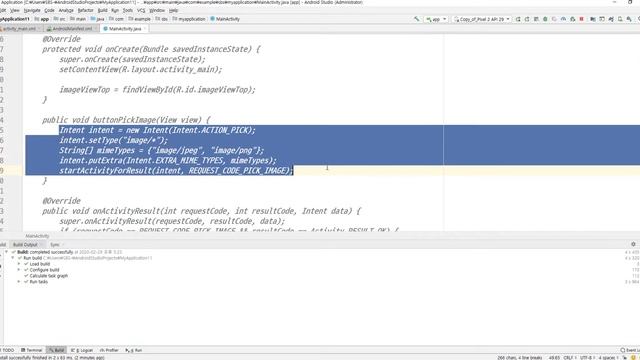This screenshot has height=360, width=640.
Task: Open the Help menu
Action: (x=173, y=10)
